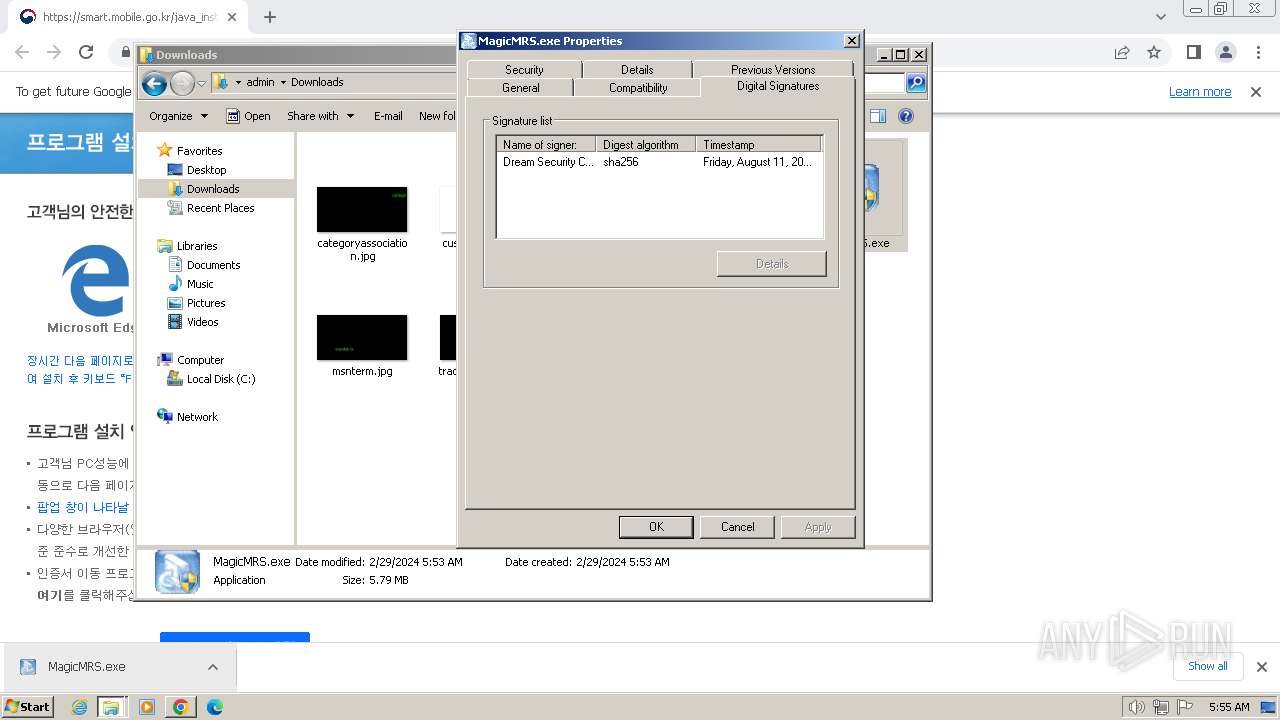1280x720 pixels.
Task: Open the Previous Versions tab
Action: [773, 69]
